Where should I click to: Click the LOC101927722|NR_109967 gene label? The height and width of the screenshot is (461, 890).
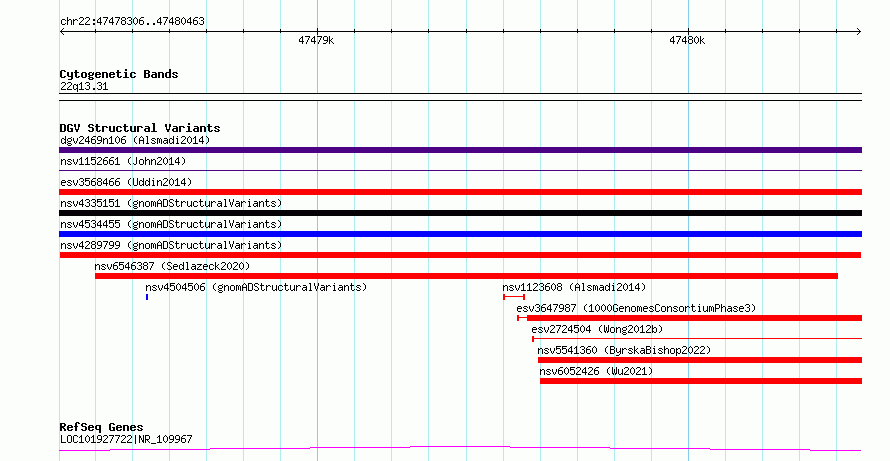tap(126, 439)
